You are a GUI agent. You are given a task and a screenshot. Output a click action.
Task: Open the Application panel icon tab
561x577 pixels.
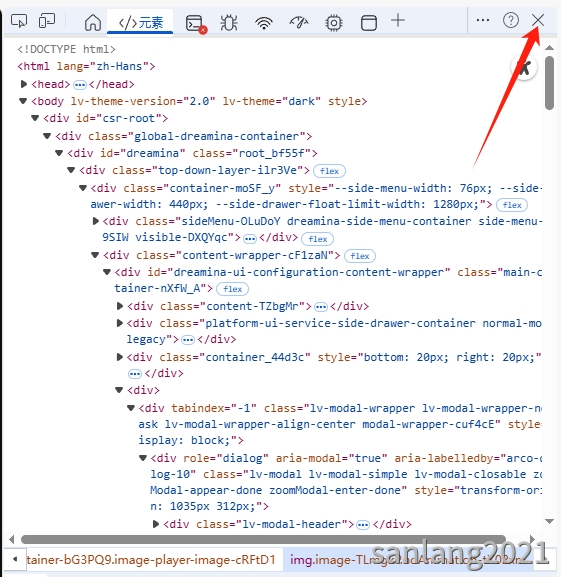369,23
